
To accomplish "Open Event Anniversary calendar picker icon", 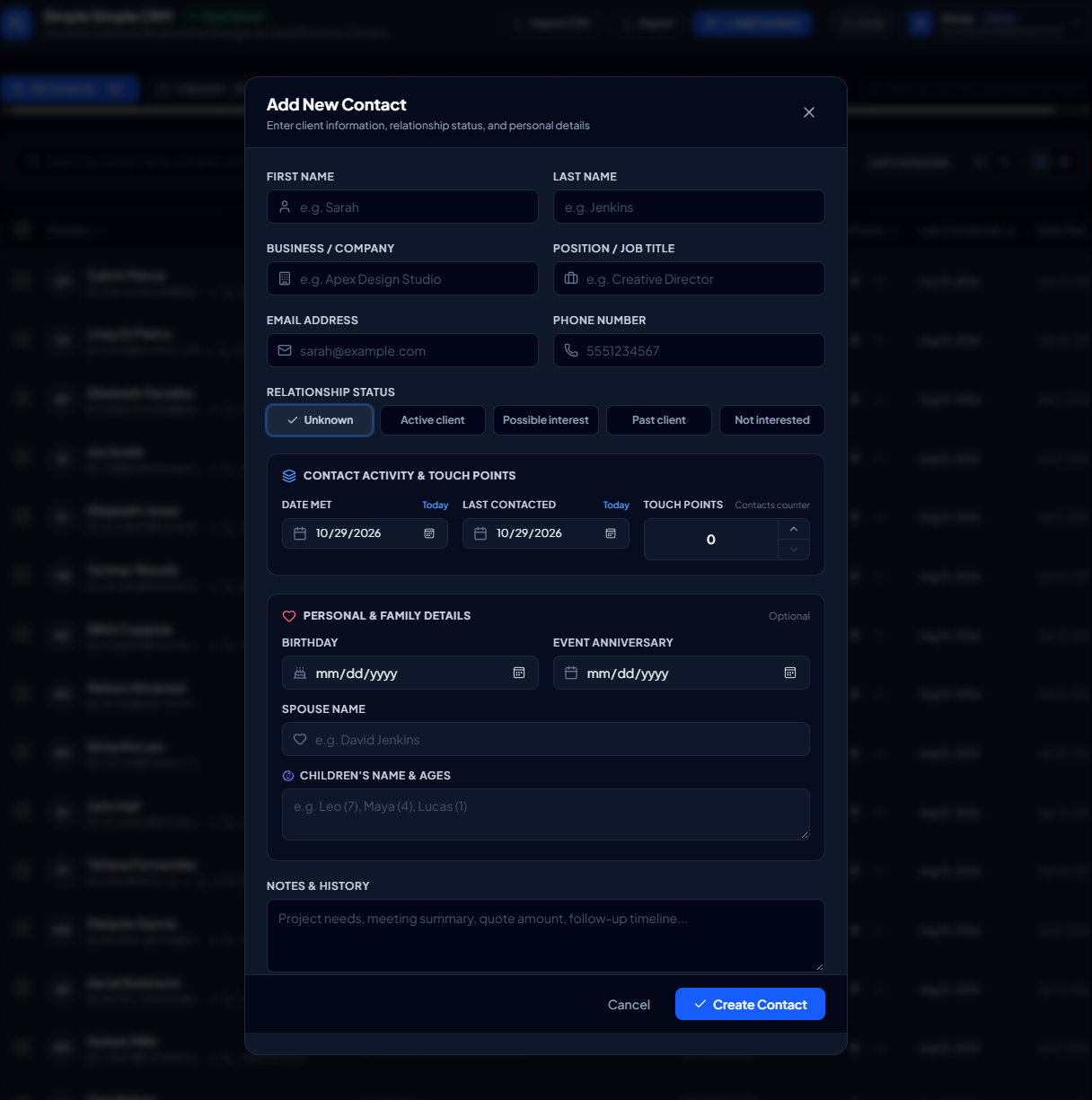I will pyautogui.click(x=790, y=673).
